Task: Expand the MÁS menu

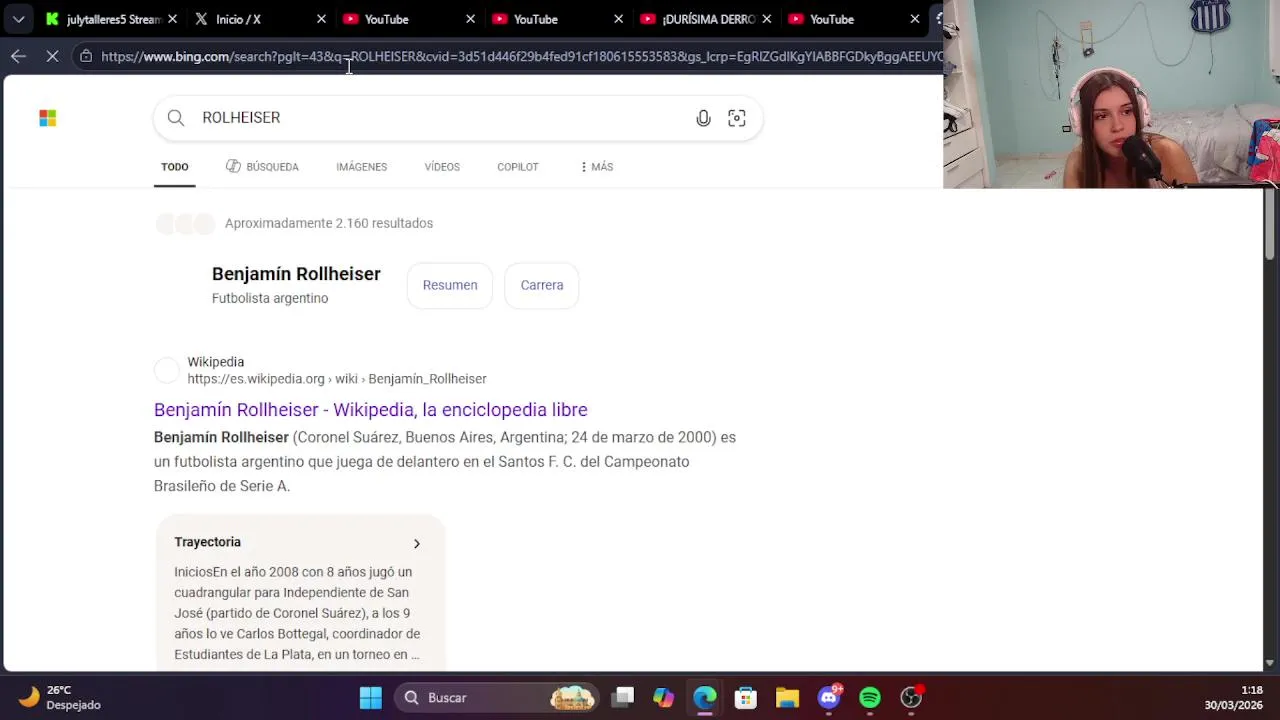Action: [596, 167]
